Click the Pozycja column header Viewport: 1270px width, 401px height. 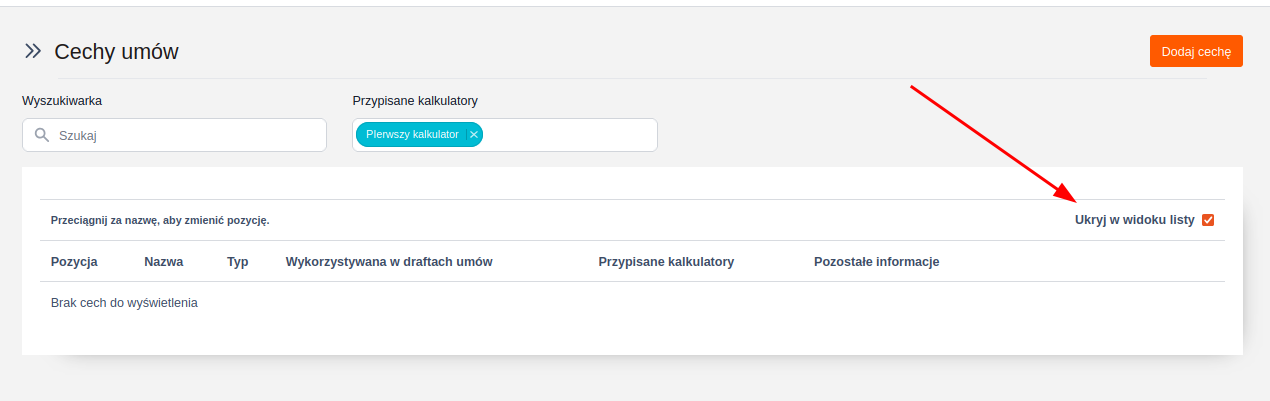coord(74,262)
